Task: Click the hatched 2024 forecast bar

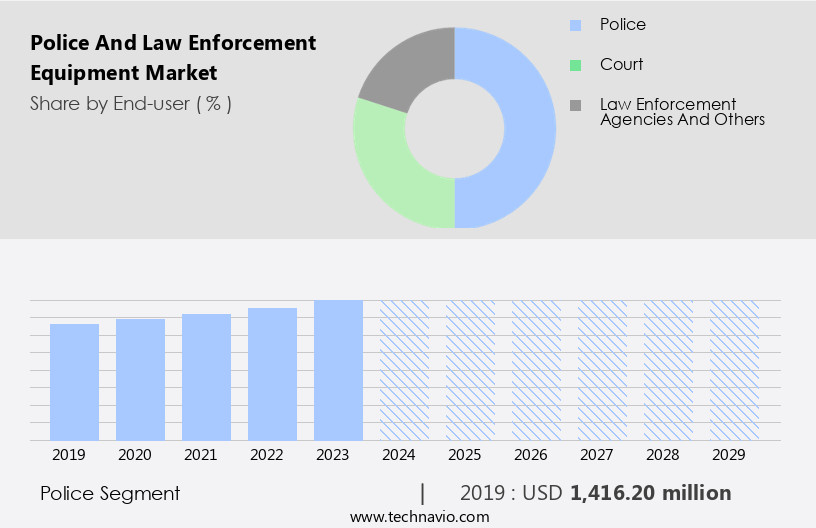Action: 404,370
